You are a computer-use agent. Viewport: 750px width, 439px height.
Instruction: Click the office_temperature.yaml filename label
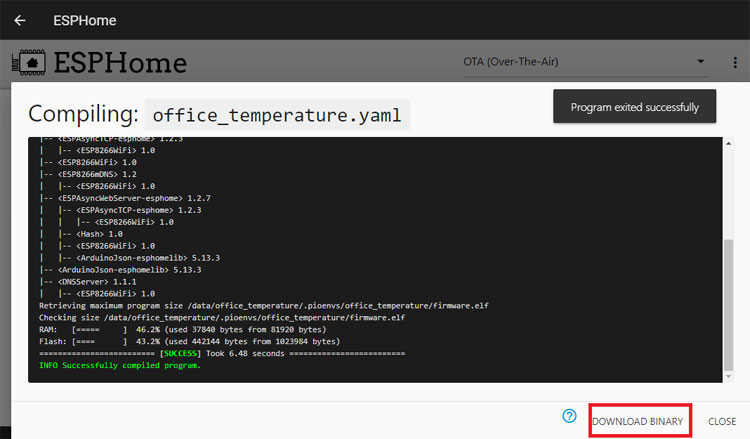(277, 114)
